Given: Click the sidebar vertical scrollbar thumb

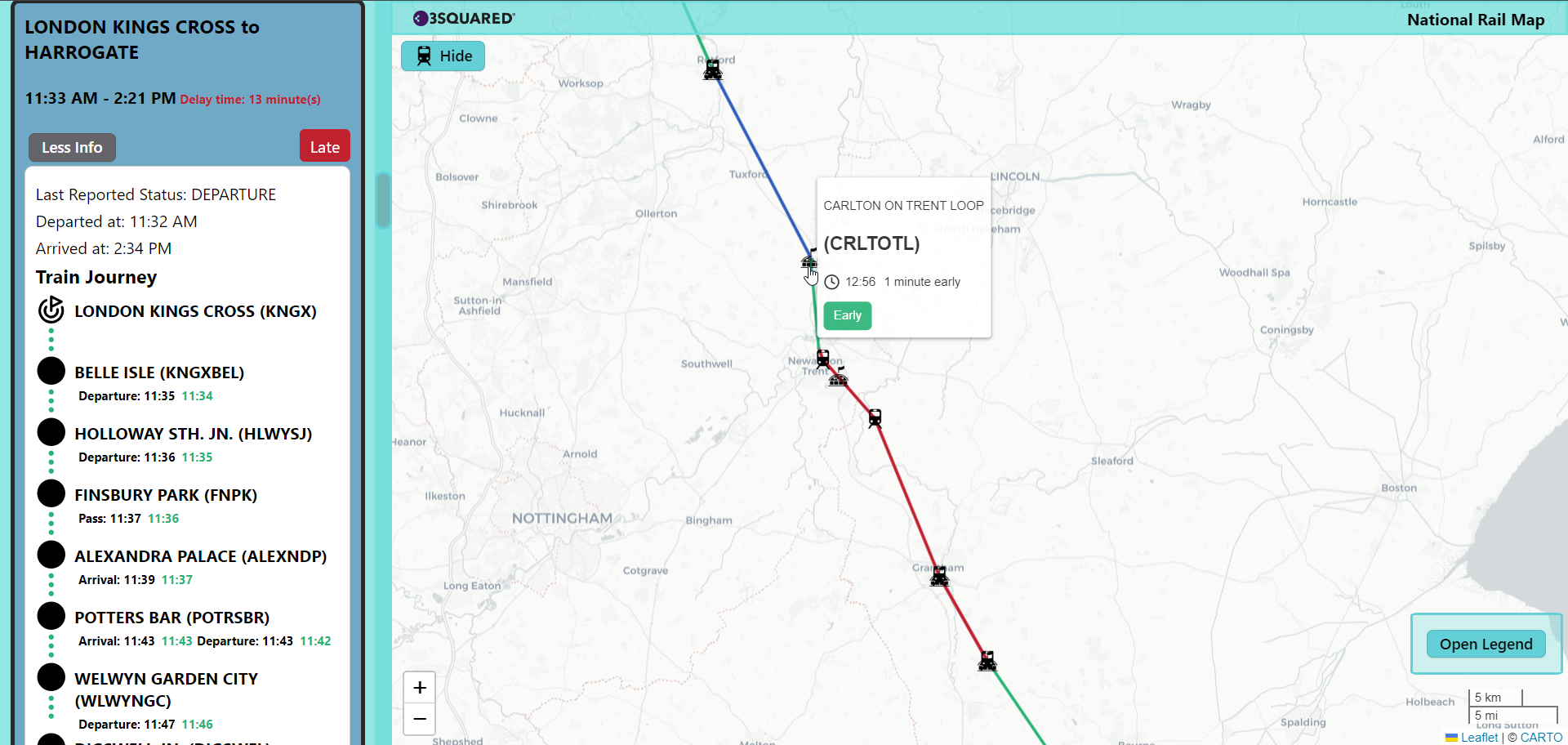Looking at the screenshot, I should [x=382, y=200].
